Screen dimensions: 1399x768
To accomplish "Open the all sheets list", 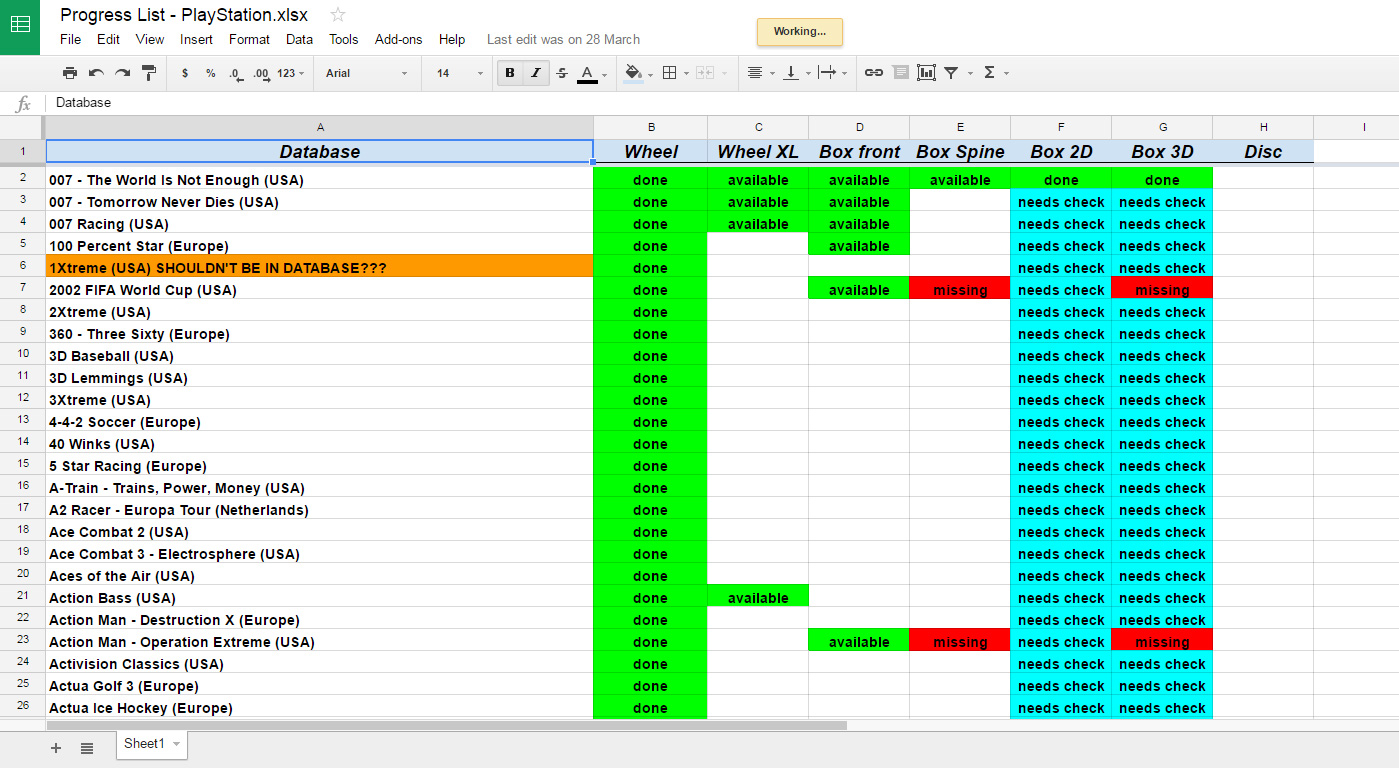I will (87, 747).
